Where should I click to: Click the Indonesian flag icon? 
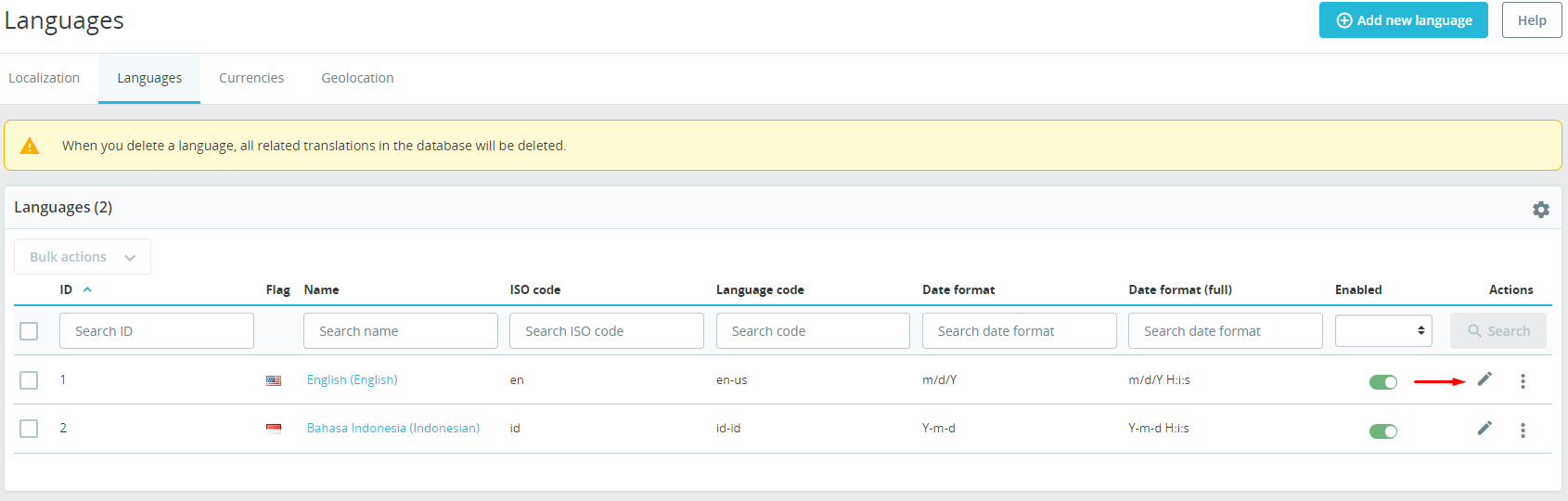[274, 429]
